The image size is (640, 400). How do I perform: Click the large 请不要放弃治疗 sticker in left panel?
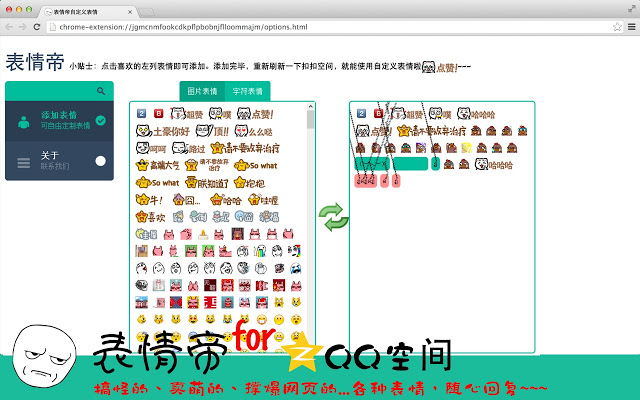click(x=245, y=148)
